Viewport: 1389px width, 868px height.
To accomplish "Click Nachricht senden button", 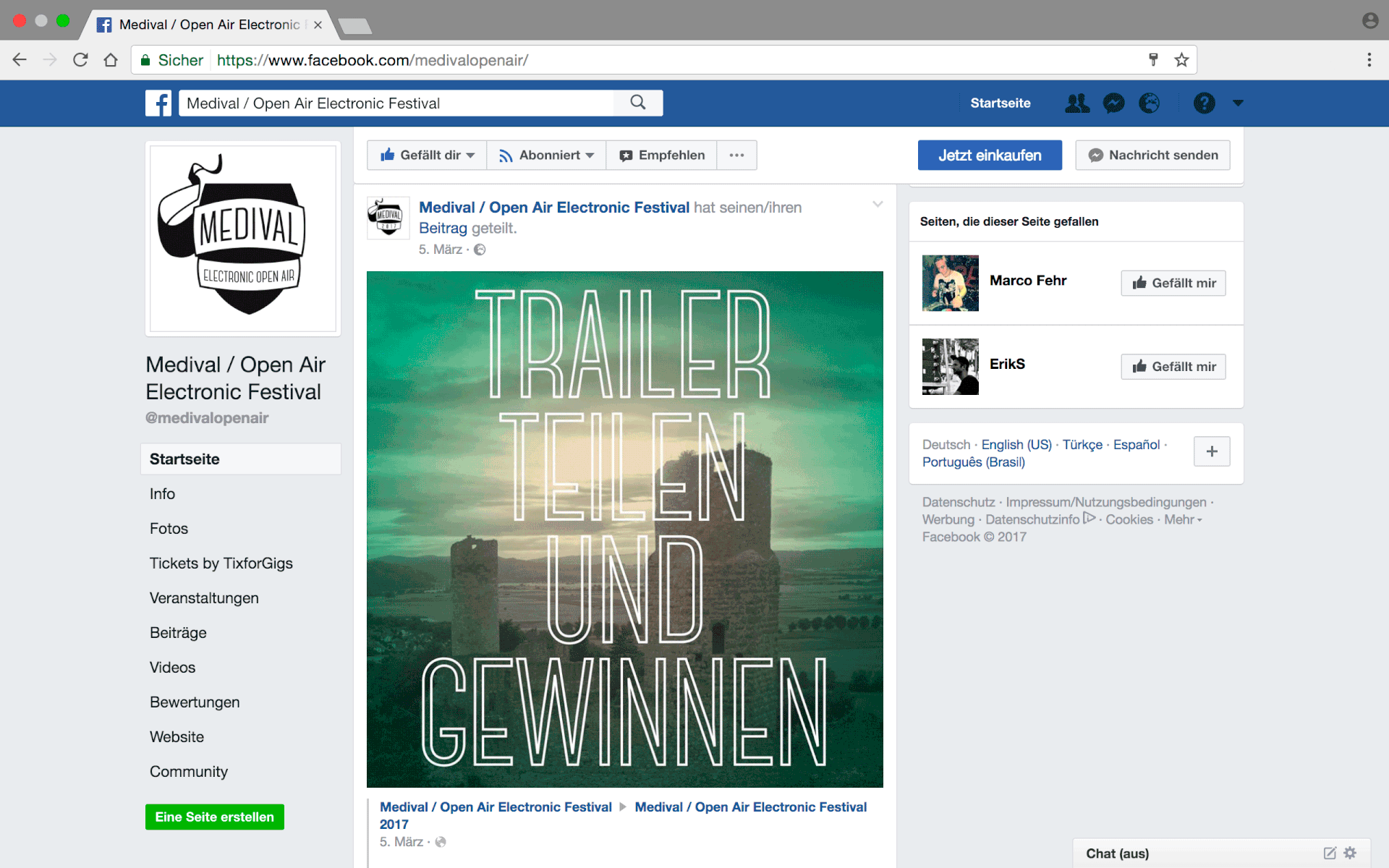I will pyautogui.click(x=1152, y=156).
